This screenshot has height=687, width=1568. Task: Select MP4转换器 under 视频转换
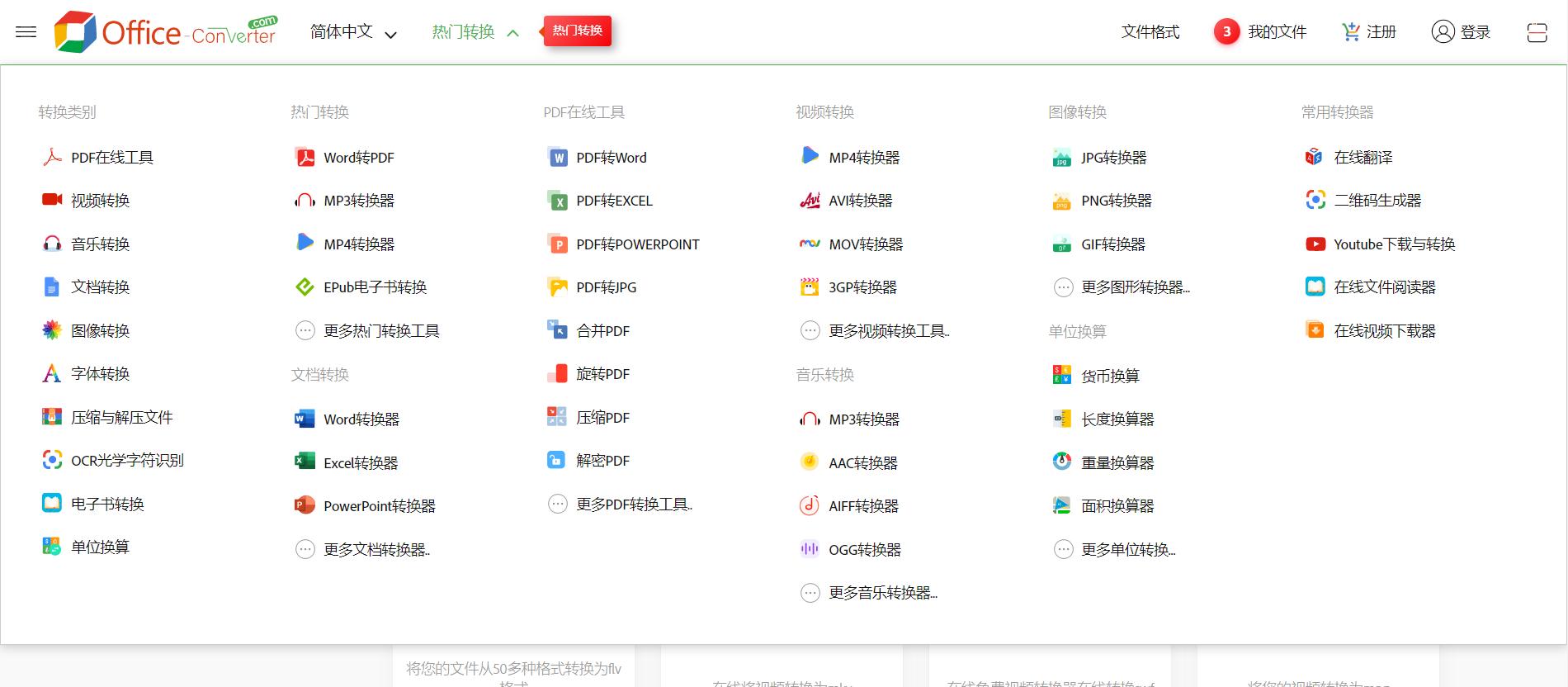[x=850, y=157]
